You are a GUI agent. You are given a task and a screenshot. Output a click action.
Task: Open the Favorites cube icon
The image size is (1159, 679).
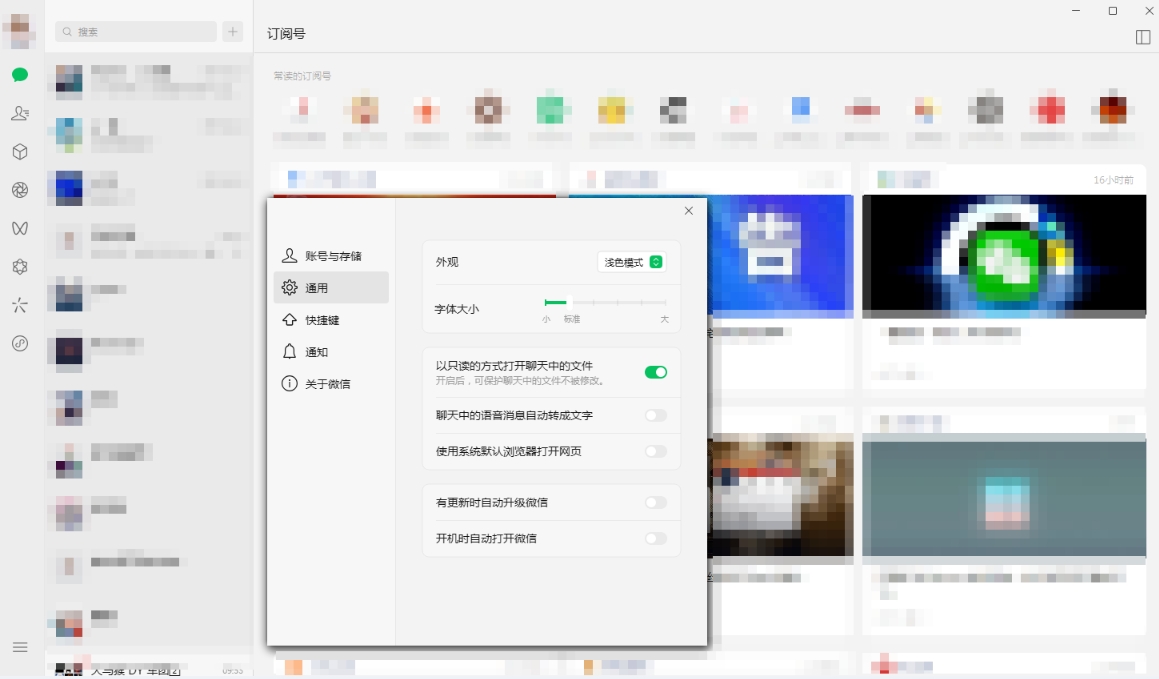tap(20, 151)
